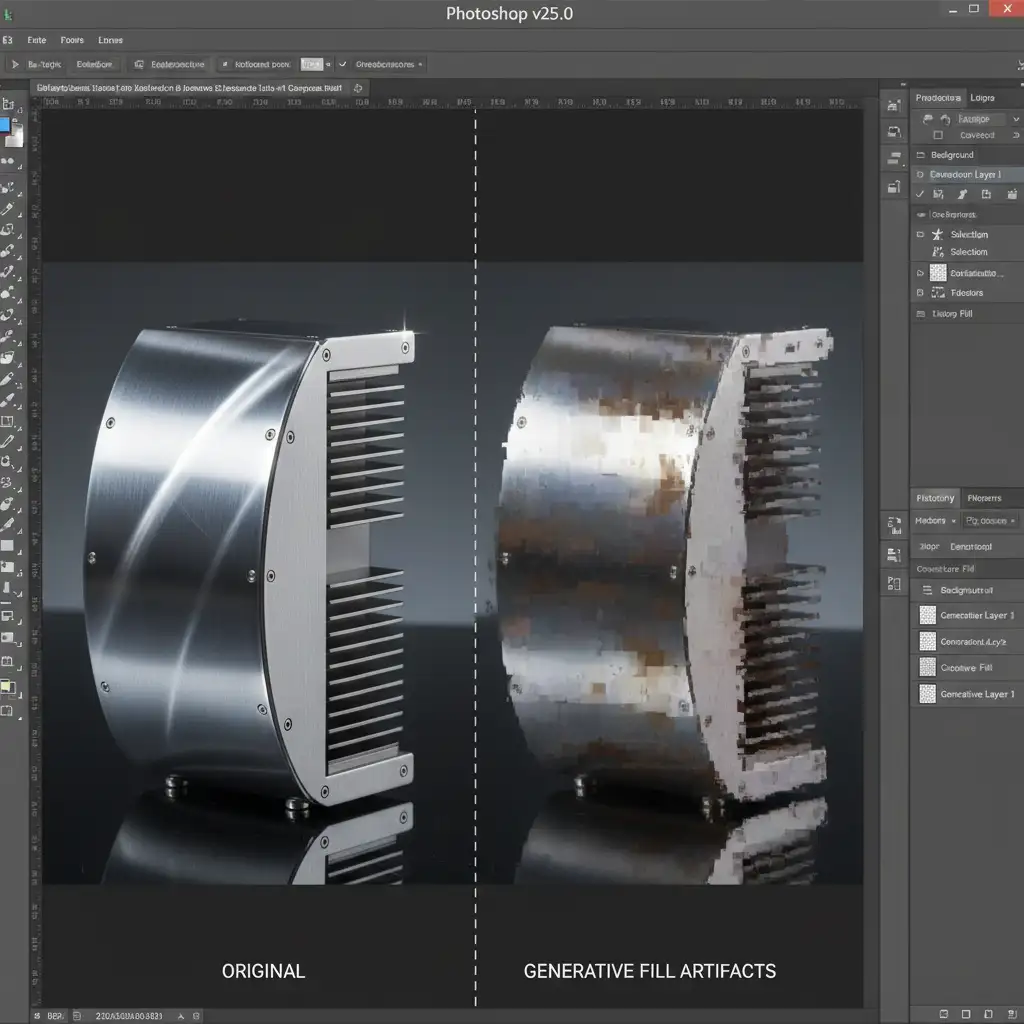Click the top icon in collapsed panel strip
Image resolution: width=1024 pixels, height=1024 pixels.
tap(893, 104)
